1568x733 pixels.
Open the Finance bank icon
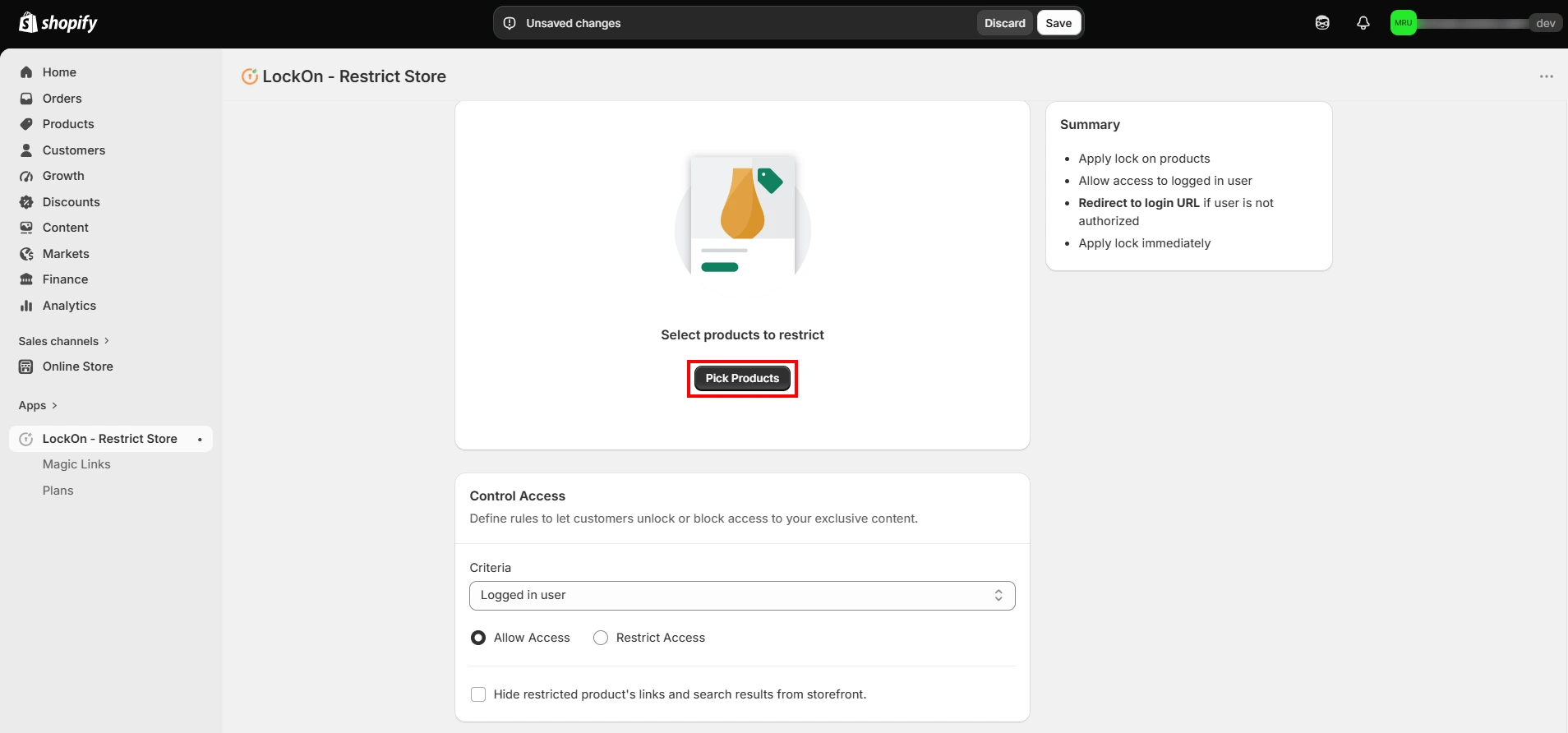coord(26,279)
